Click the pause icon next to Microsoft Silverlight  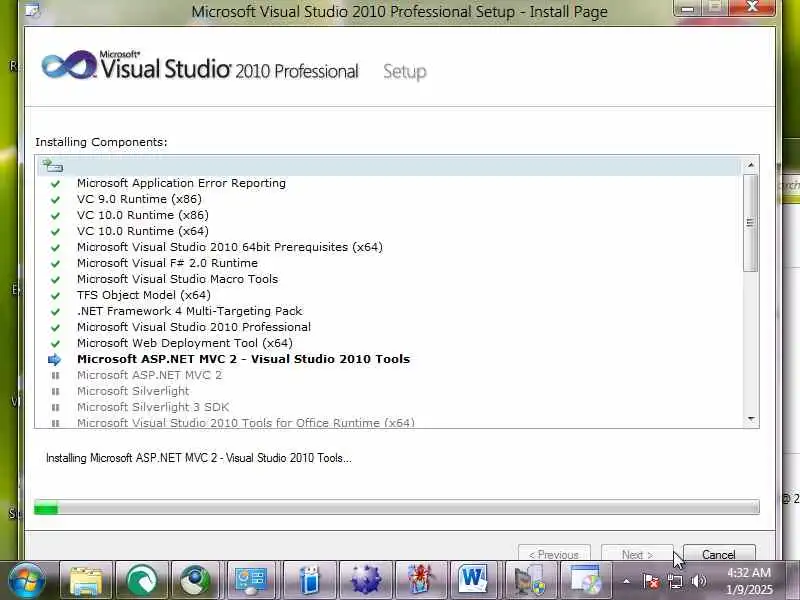pos(55,391)
